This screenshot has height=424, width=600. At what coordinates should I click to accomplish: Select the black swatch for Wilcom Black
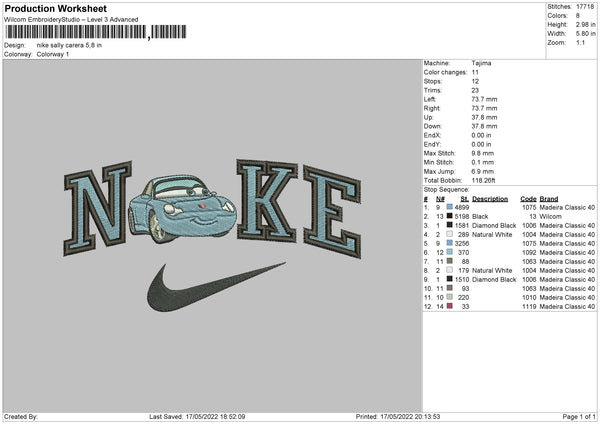pos(450,216)
